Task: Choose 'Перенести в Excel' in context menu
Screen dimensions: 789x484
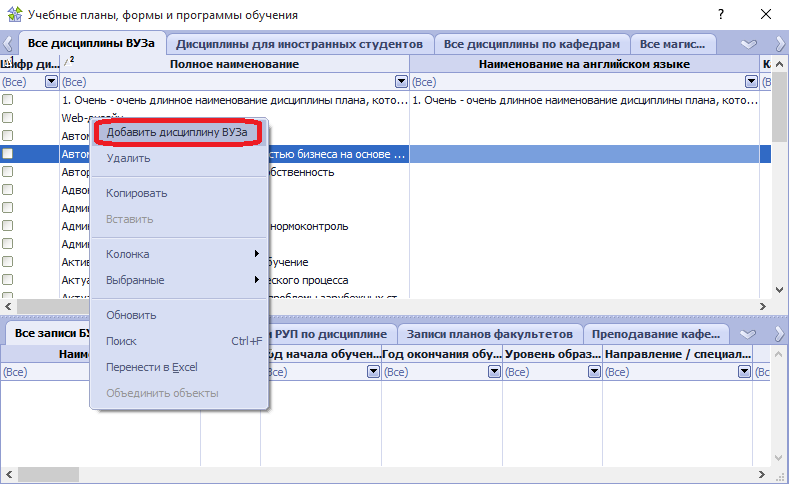Action: point(179,367)
